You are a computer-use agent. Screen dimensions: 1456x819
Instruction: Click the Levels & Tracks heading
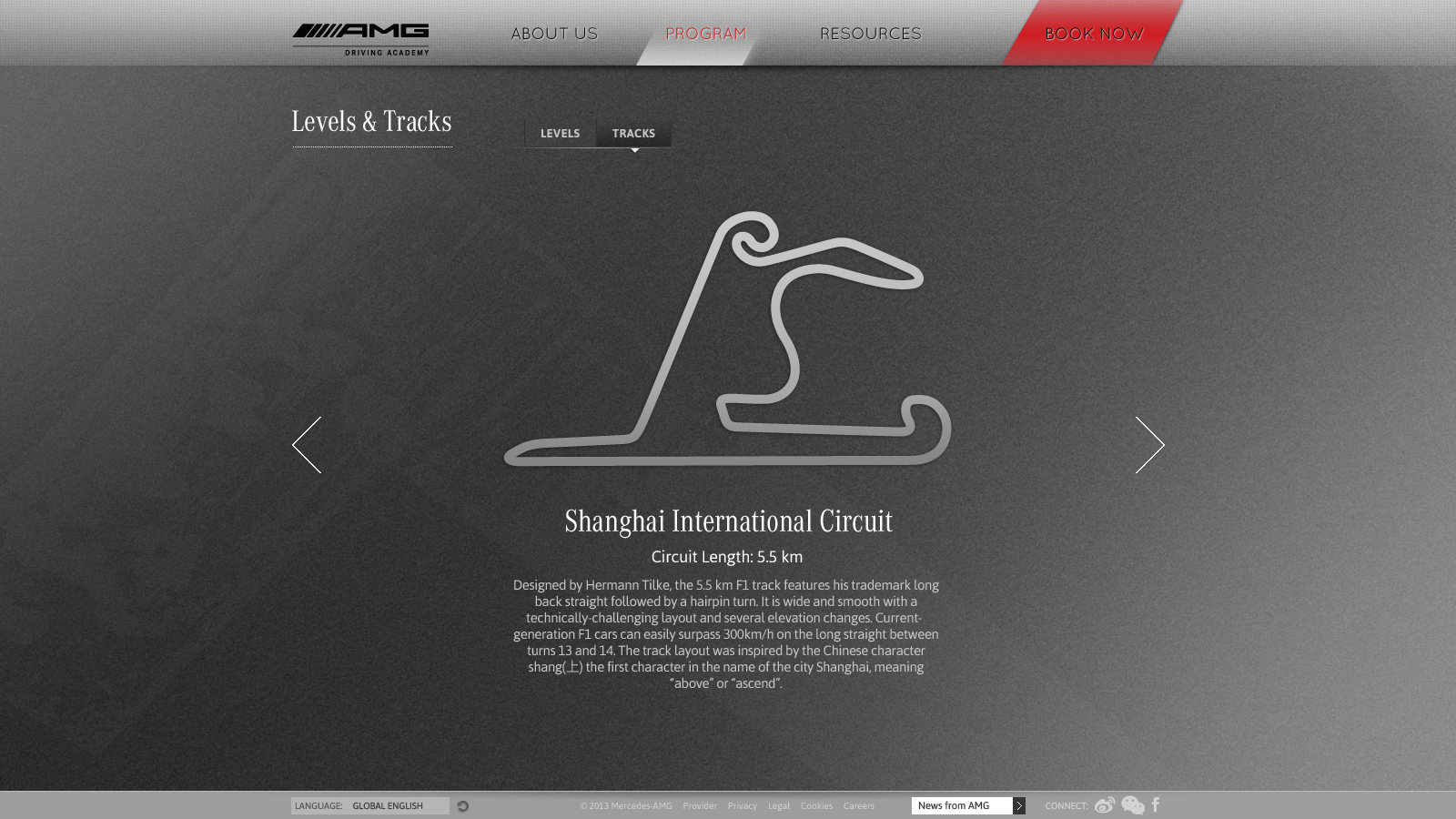[371, 122]
